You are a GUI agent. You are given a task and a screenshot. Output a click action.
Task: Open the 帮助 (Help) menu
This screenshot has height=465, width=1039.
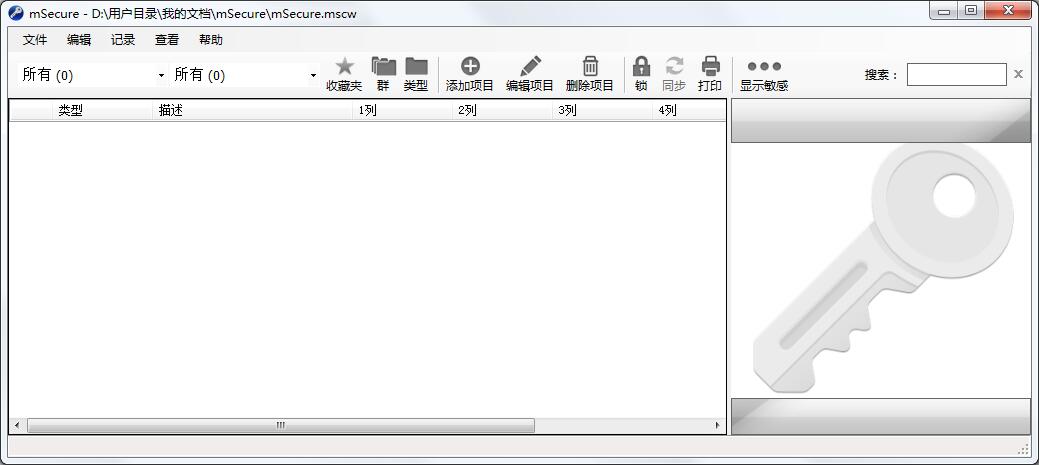(211, 40)
